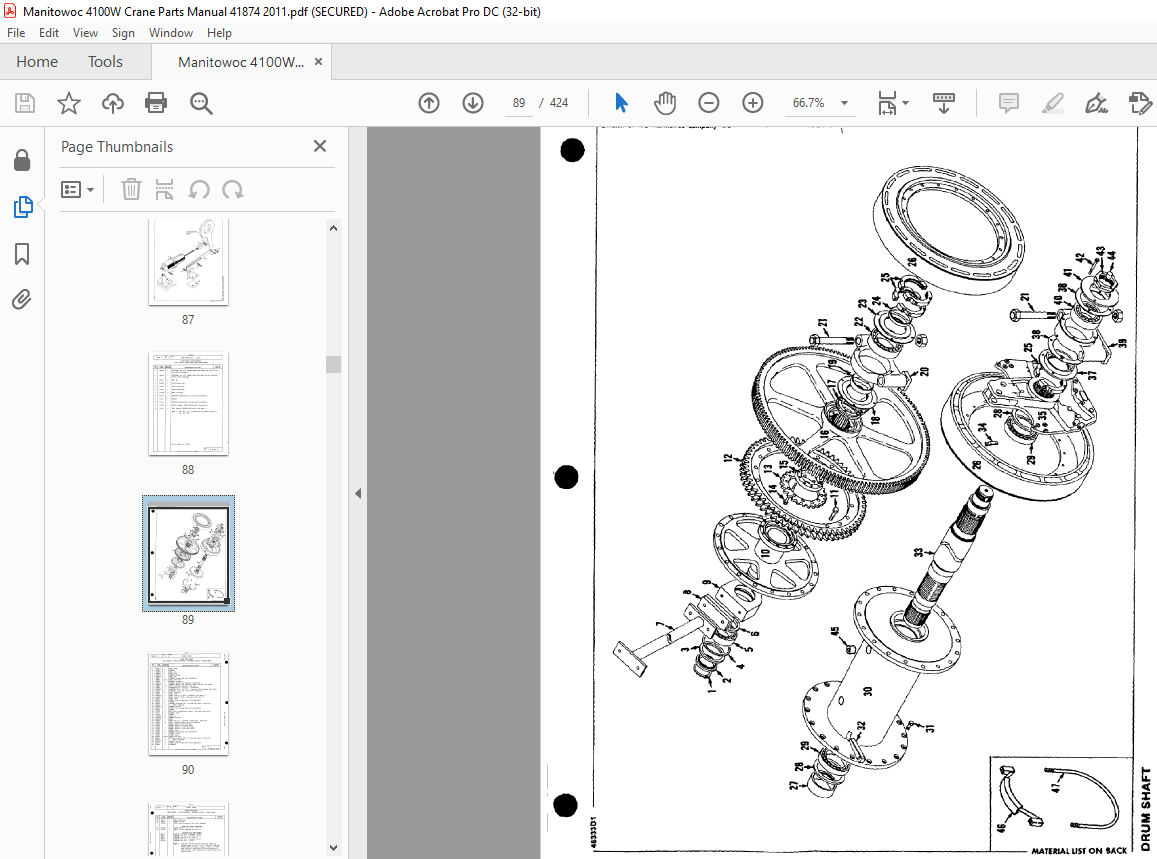
Task: Zoom in with plus button
Action: (753, 103)
